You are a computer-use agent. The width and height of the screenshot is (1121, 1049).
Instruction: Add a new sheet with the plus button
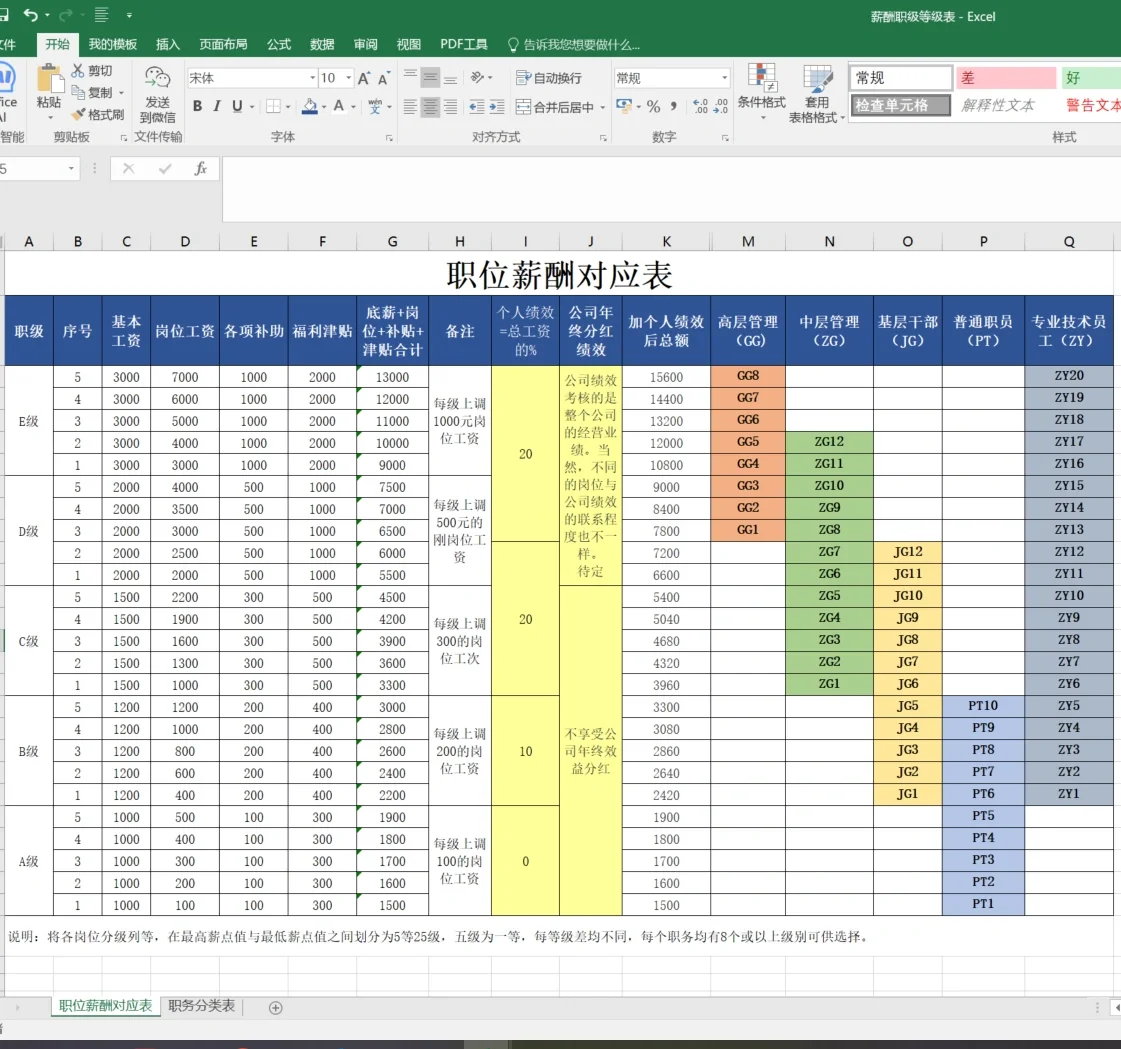275,1008
